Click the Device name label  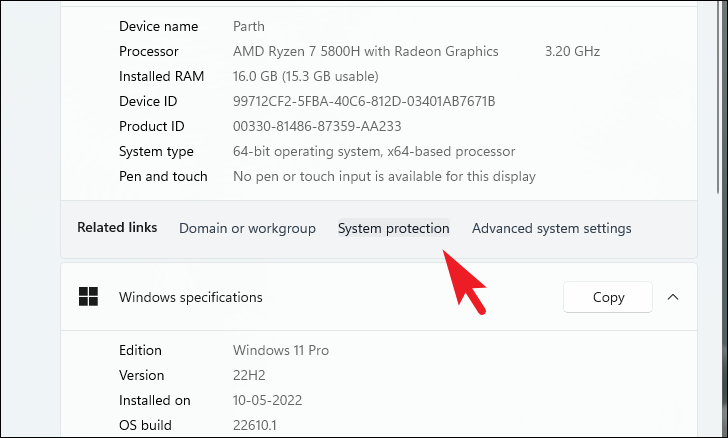click(x=158, y=26)
